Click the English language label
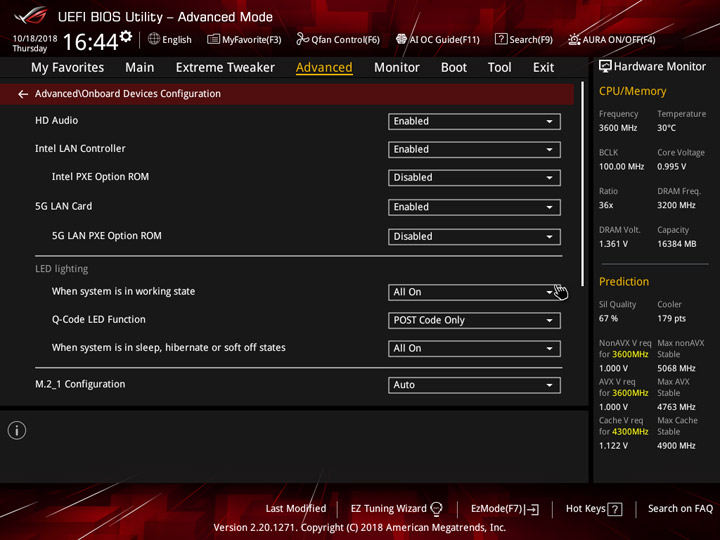 [177, 40]
